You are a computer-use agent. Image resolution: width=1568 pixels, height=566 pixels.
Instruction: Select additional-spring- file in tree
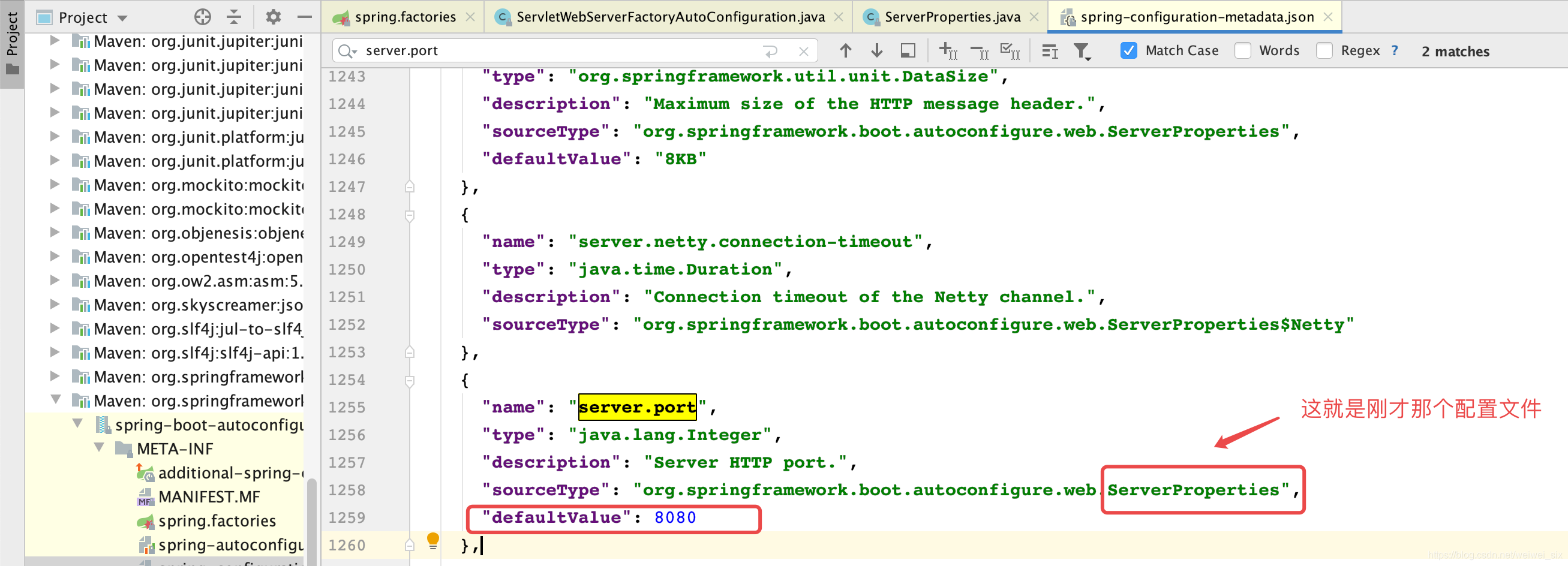(230, 473)
